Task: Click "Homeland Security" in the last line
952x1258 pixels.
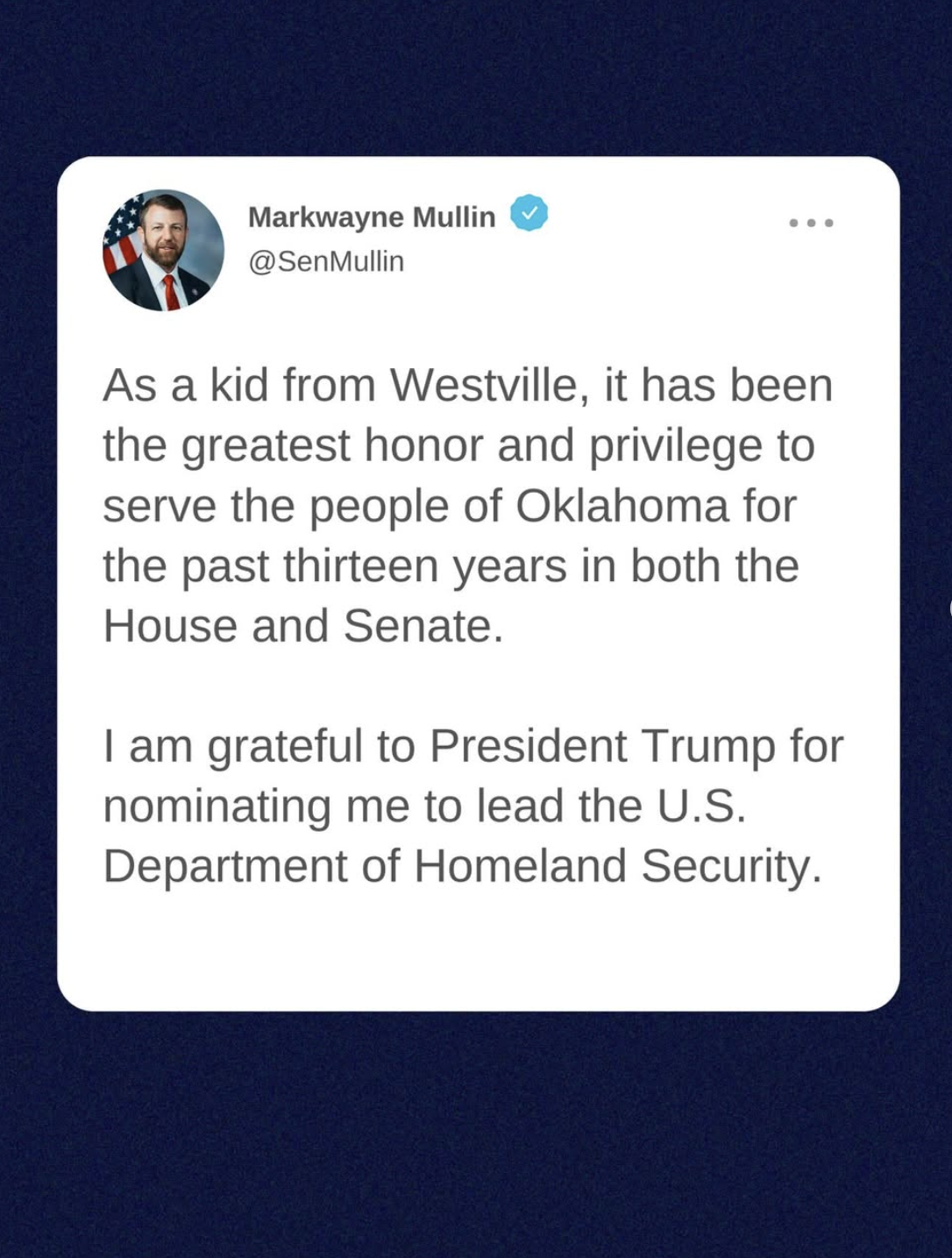Action: (x=617, y=866)
